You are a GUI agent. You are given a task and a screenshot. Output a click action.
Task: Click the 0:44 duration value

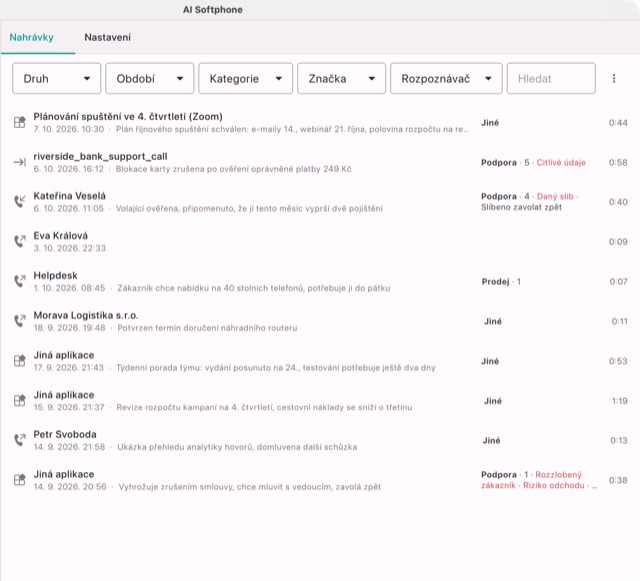click(x=618, y=122)
